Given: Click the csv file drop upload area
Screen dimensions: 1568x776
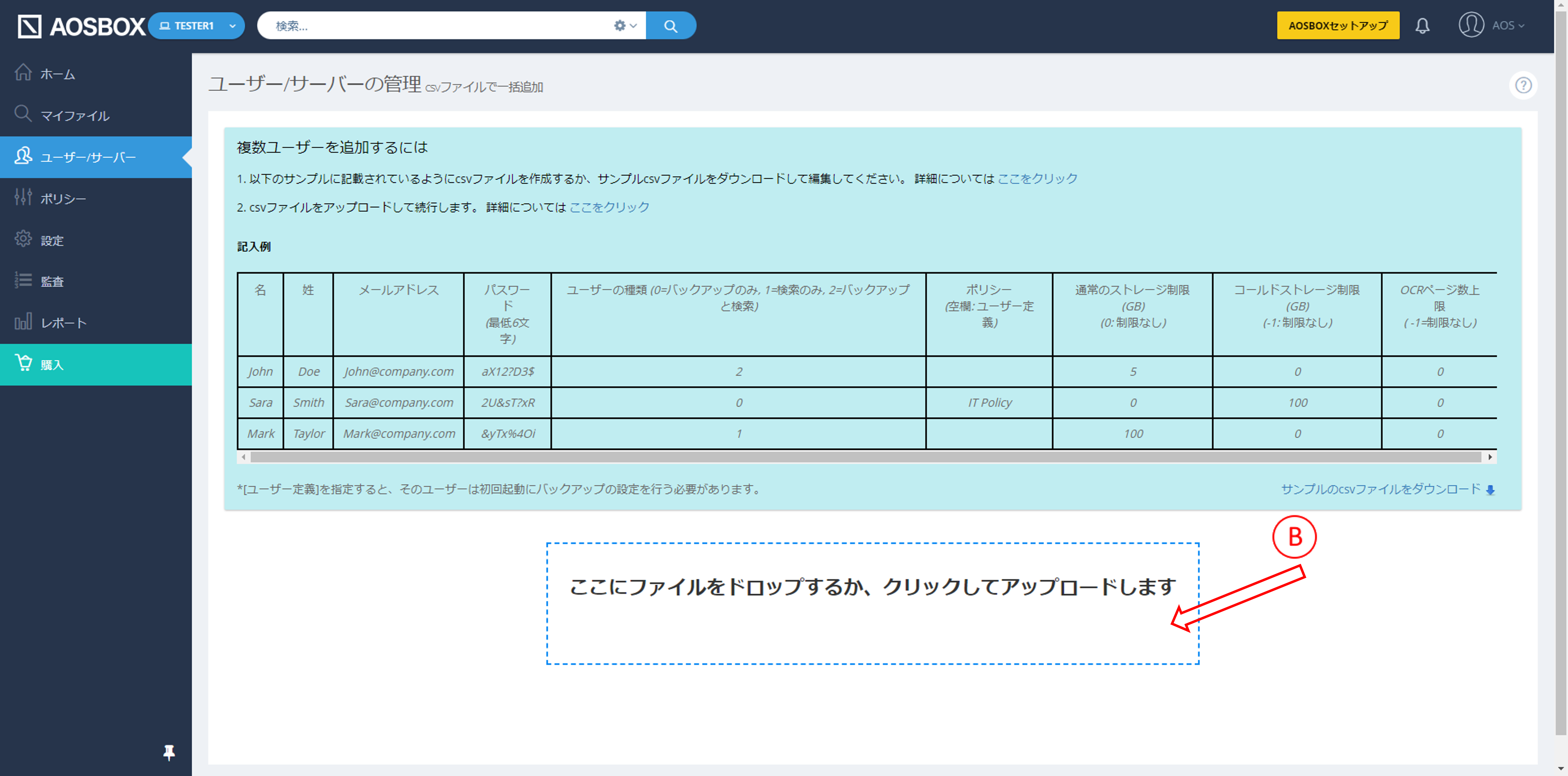Looking at the screenshot, I should click(872, 603).
